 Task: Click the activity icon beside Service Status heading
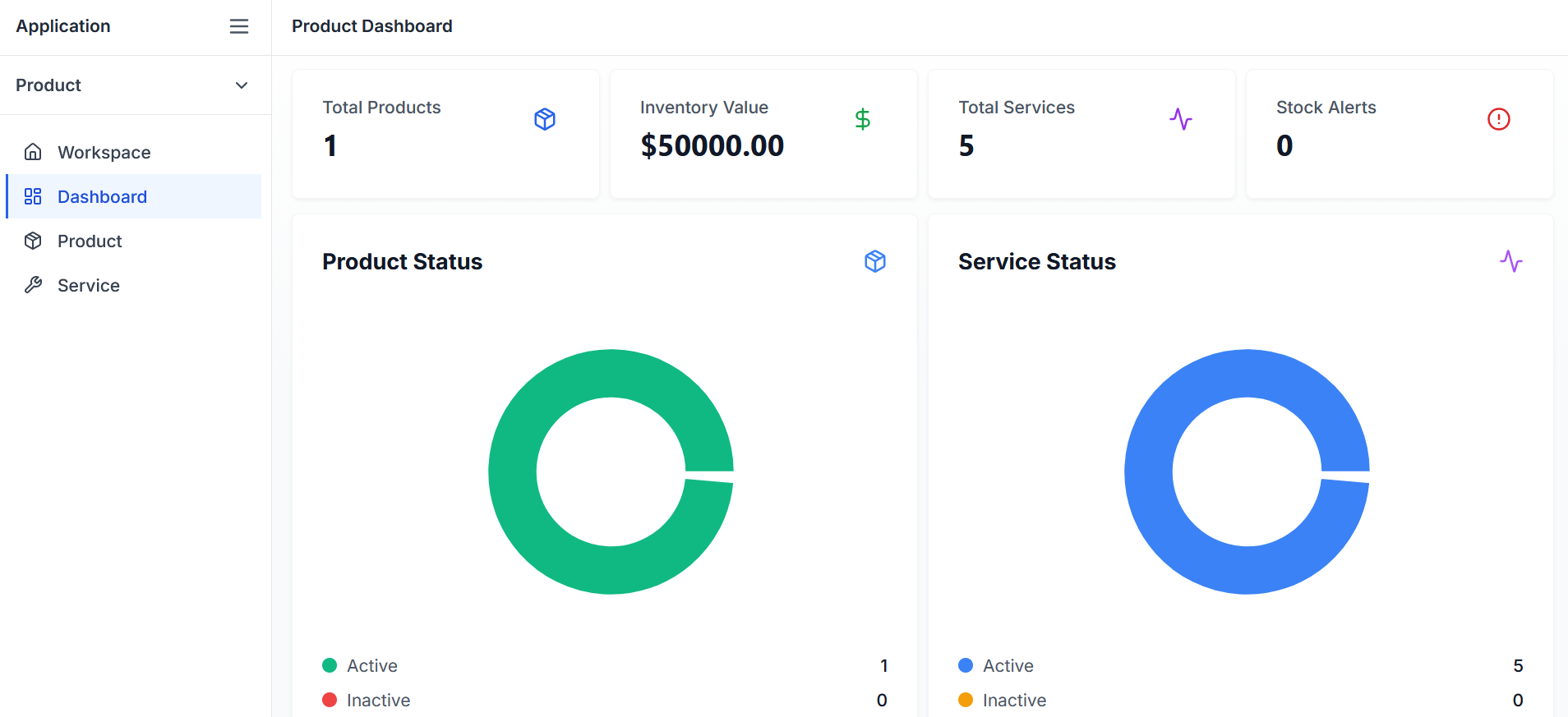[1510, 261]
